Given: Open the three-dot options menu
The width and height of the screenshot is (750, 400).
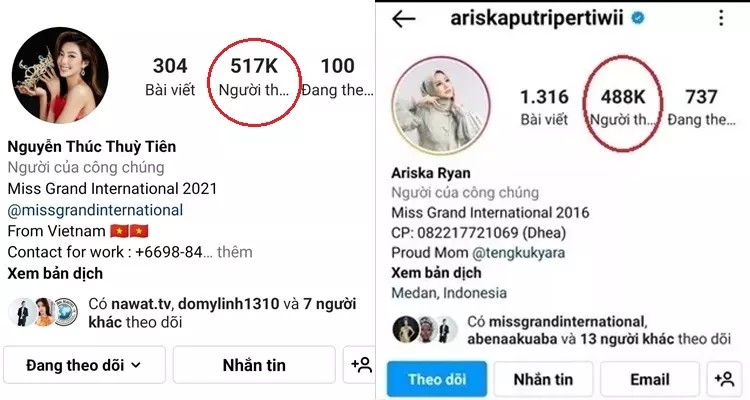Looking at the screenshot, I should click(x=721, y=18).
